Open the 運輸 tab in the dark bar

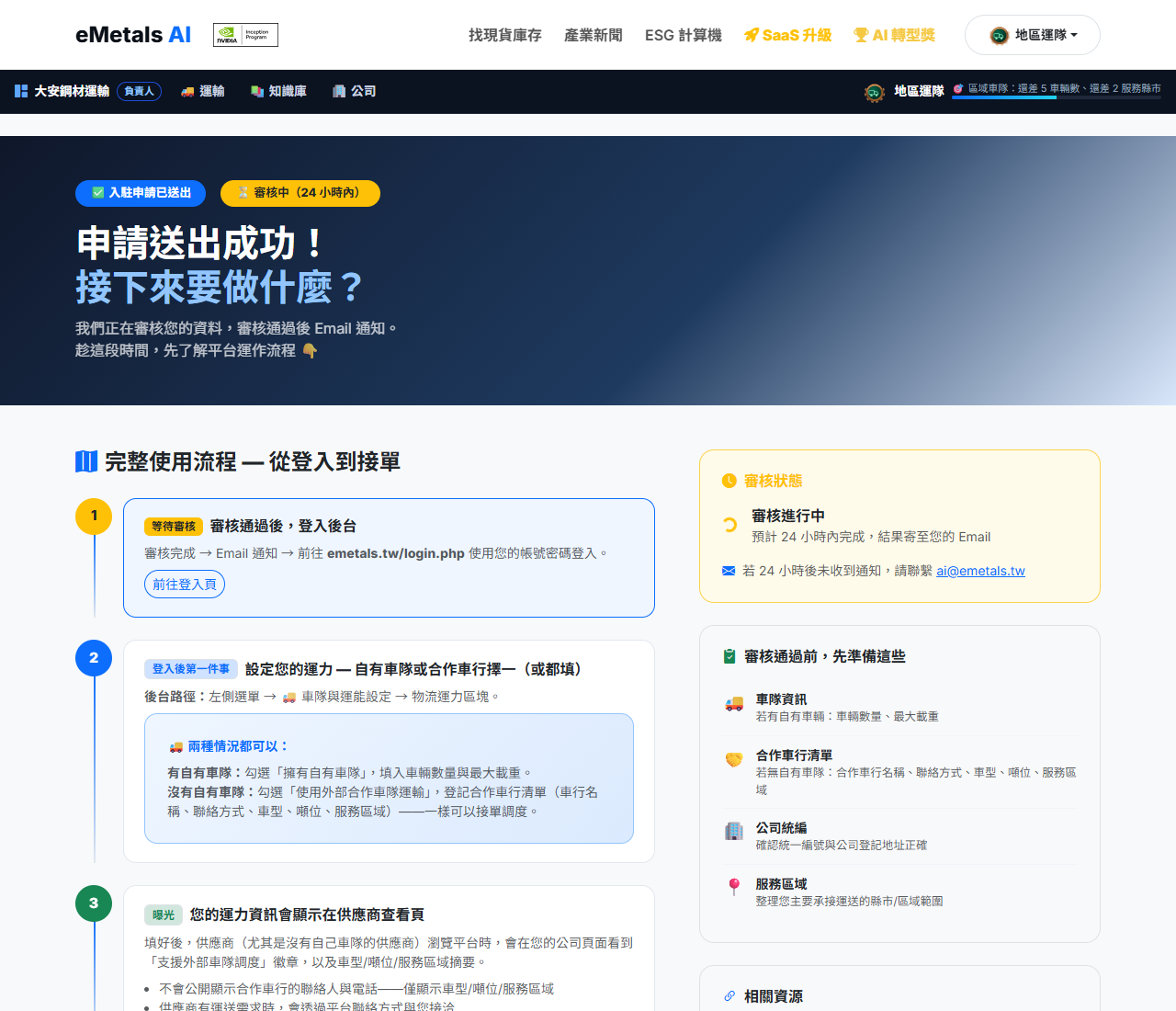(x=202, y=91)
